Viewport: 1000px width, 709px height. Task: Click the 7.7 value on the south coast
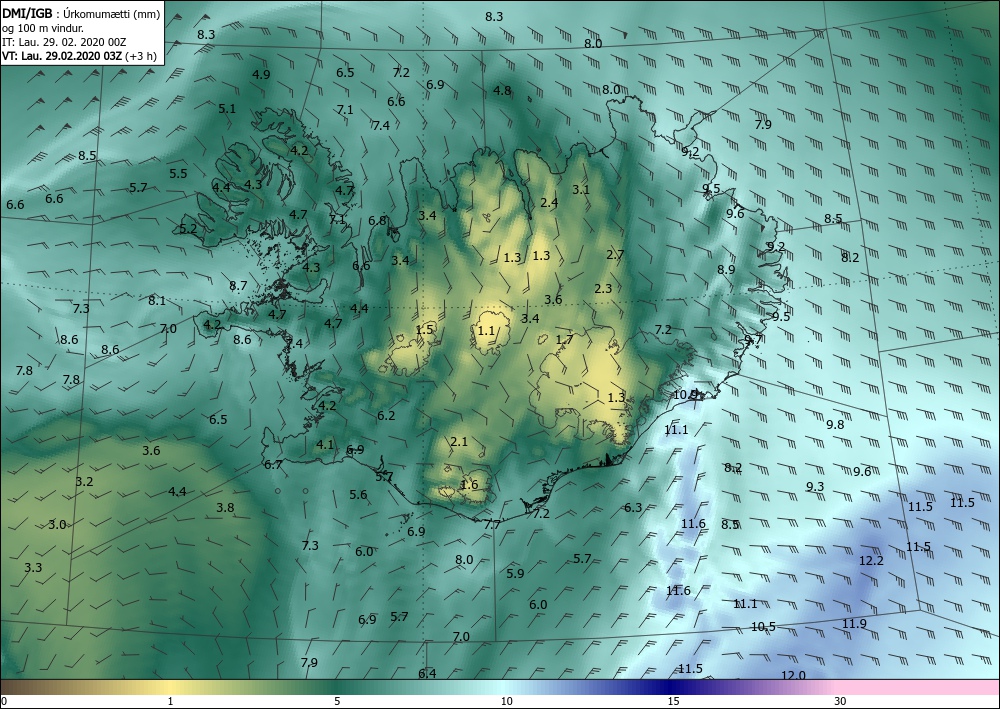click(492, 525)
